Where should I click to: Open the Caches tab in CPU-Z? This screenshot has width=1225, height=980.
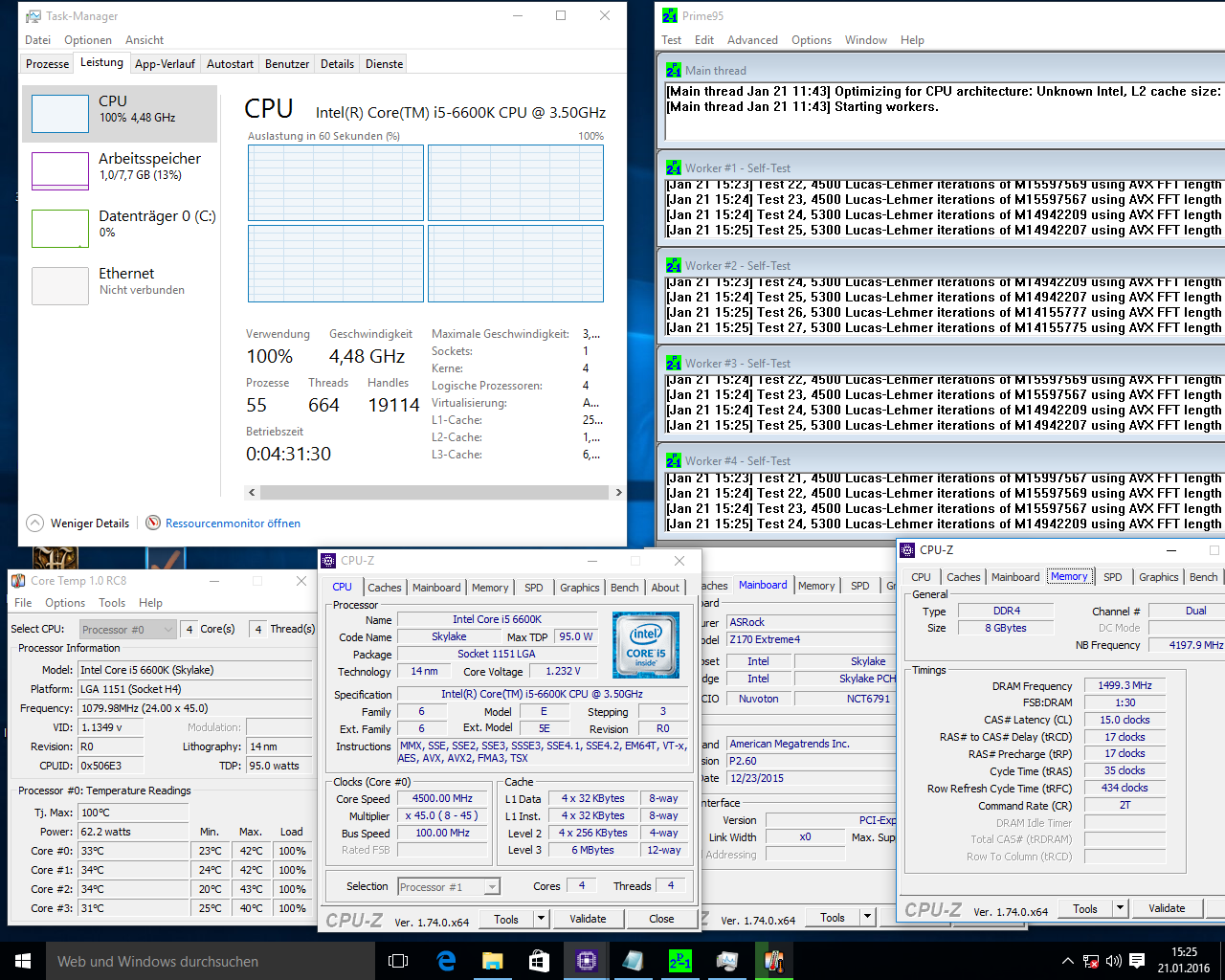click(385, 588)
